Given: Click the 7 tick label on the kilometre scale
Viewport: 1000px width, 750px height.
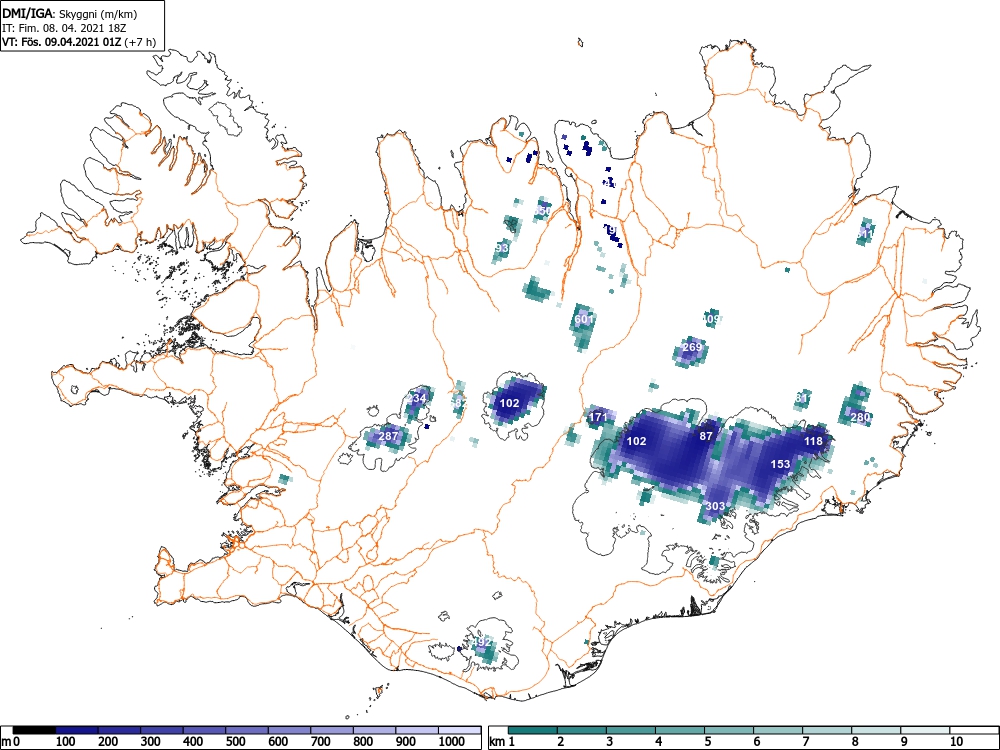Looking at the screenshot, I should click(806, 742).
